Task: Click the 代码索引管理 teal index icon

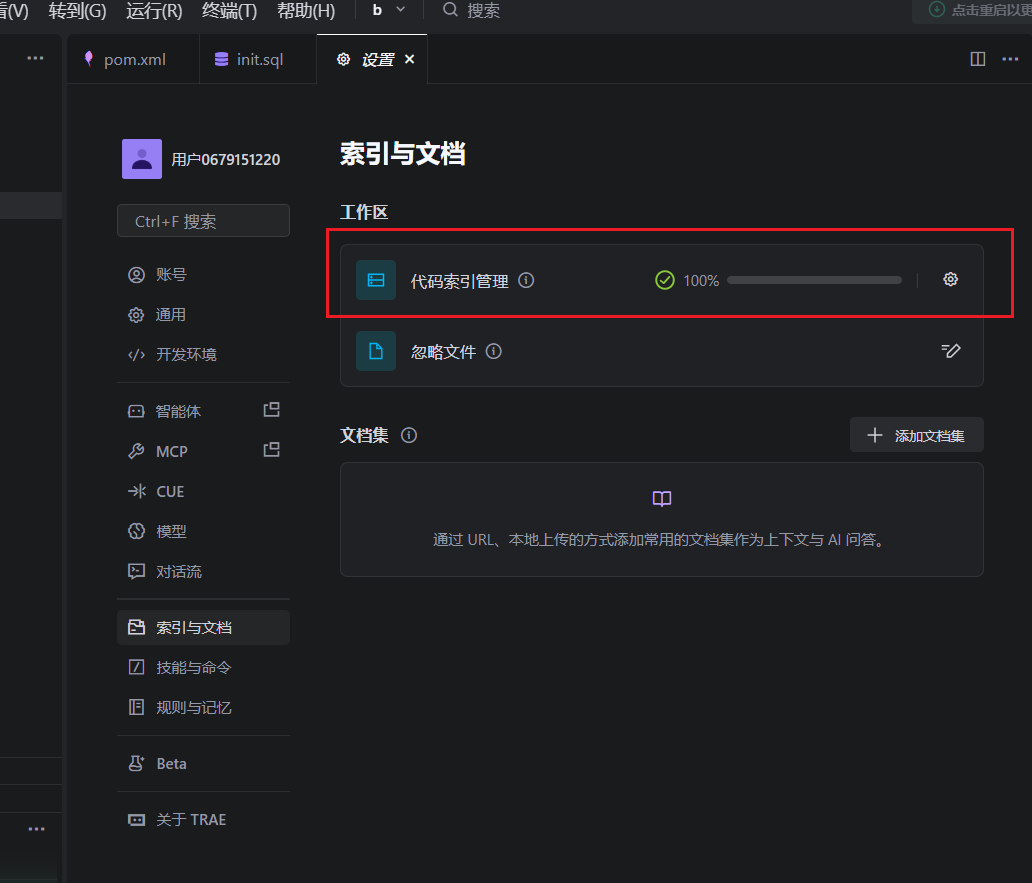Action: pyautogui.click(x=376, y=280)
